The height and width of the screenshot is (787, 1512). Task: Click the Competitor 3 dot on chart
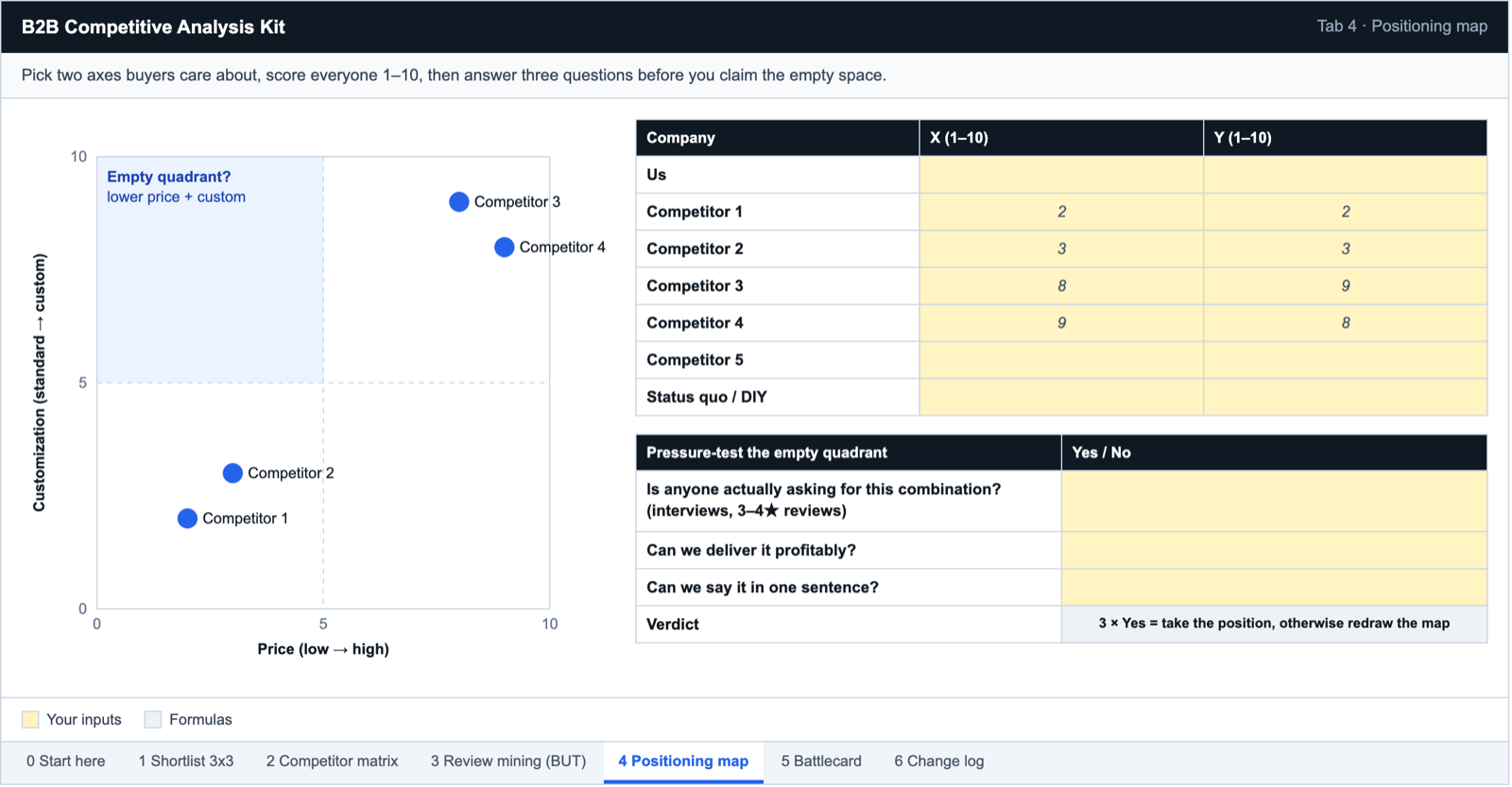pos(459,202)
